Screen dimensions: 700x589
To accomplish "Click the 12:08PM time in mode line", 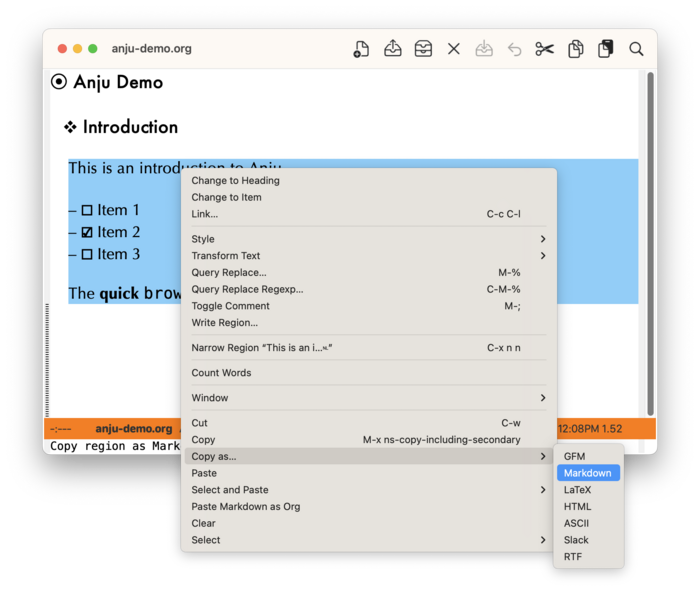I will tap(579, 429).
